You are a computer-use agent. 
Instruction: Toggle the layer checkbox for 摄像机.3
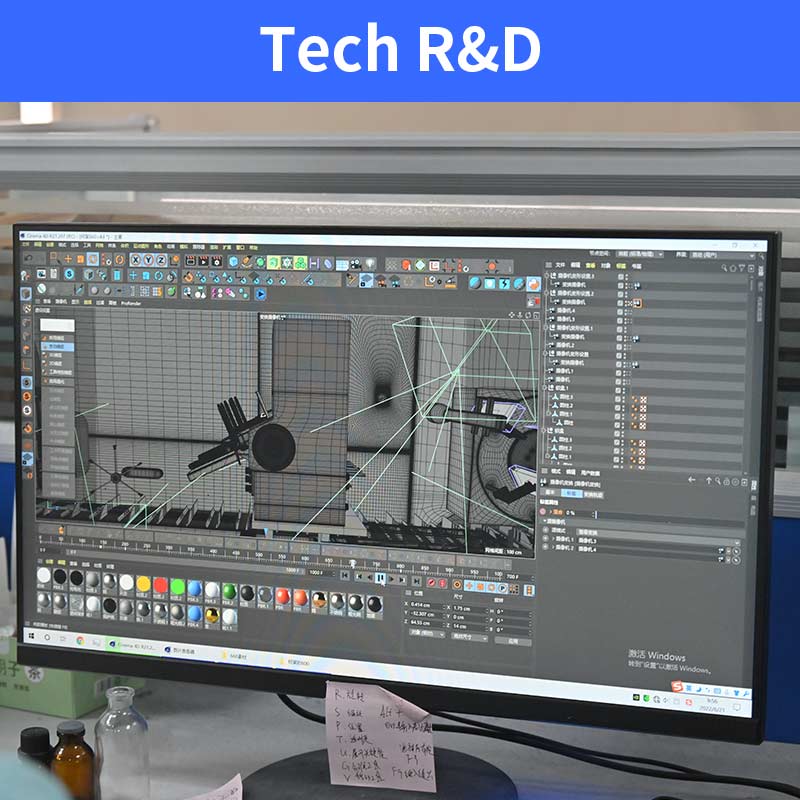pyautogui.click(x=620, y=321)
